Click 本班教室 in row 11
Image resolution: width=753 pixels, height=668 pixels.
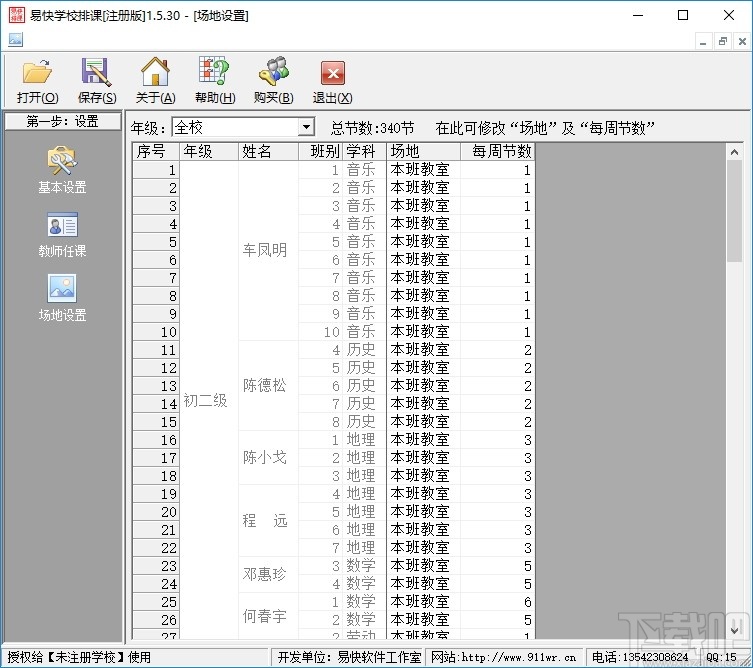point(424,350)
